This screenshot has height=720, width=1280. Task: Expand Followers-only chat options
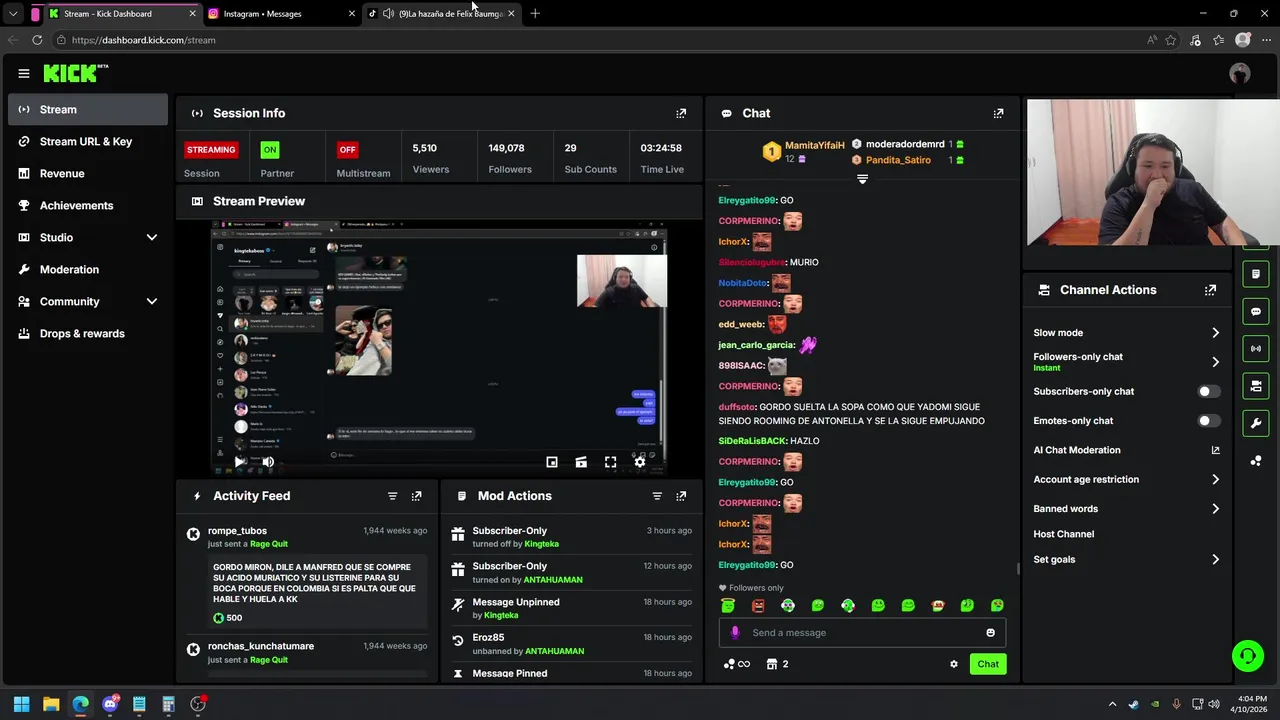[1215, 362]
